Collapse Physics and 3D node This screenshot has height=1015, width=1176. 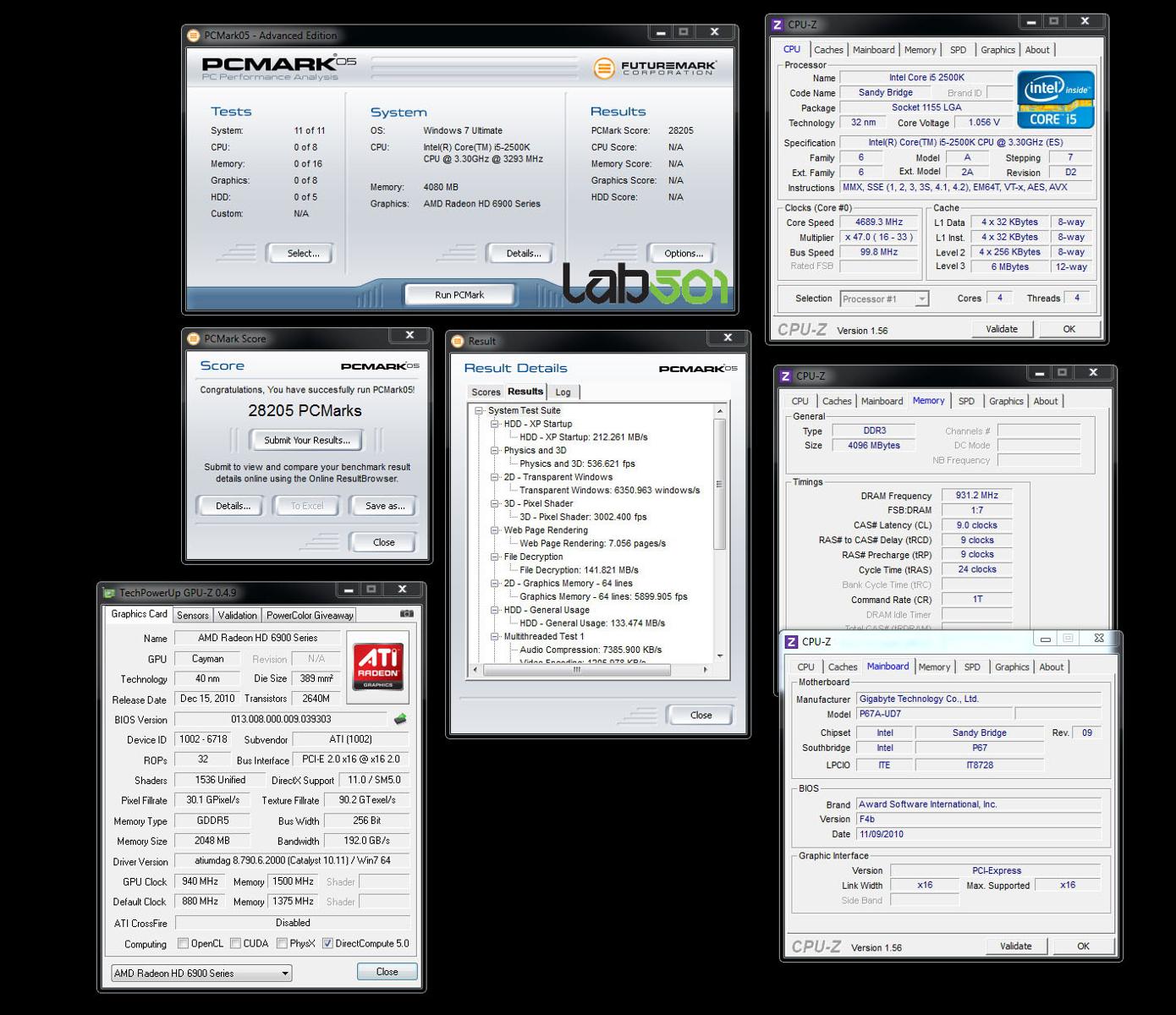pos(495,451)
